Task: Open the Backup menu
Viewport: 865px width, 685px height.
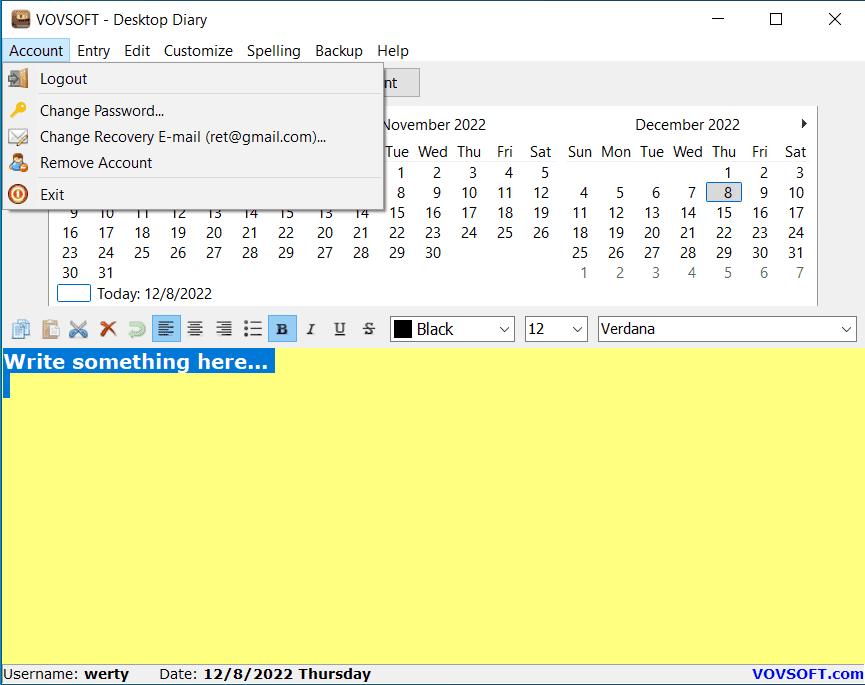Action: (x=339, y=51)
